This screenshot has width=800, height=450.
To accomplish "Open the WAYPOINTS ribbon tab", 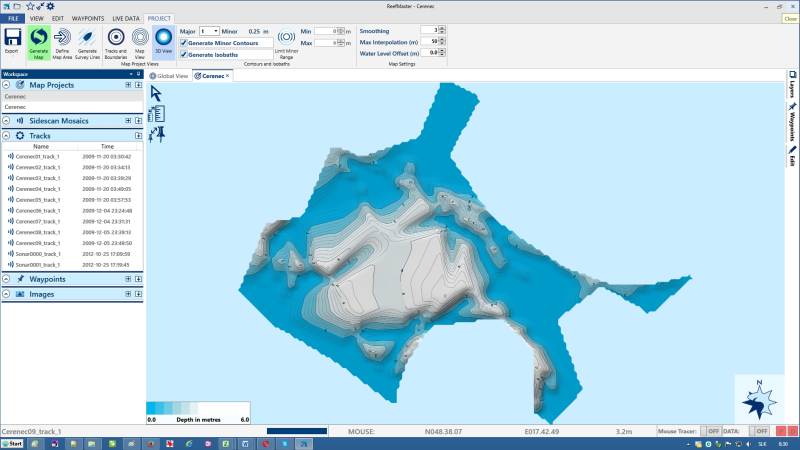I will [88, 18].
